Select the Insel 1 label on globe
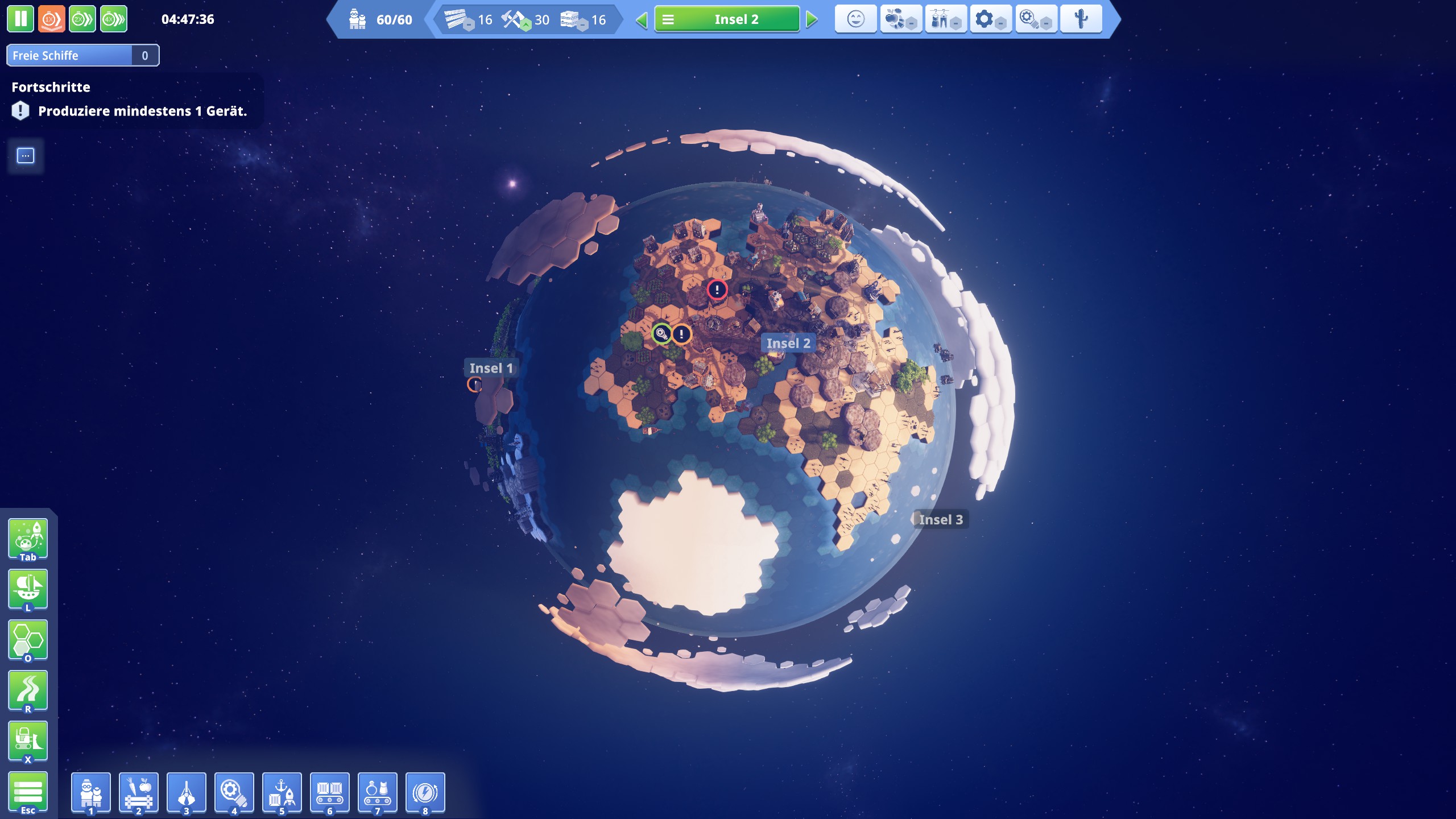 (x=491, y=368)
